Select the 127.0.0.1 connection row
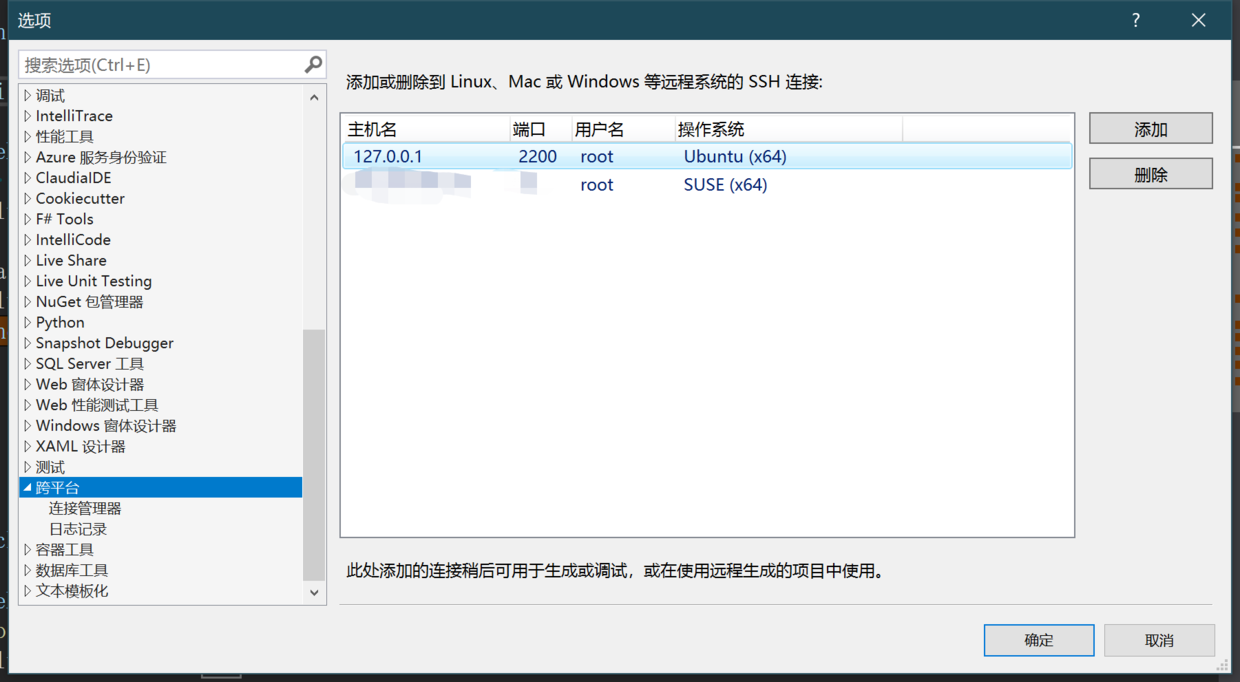 click(x=707, y=156)
